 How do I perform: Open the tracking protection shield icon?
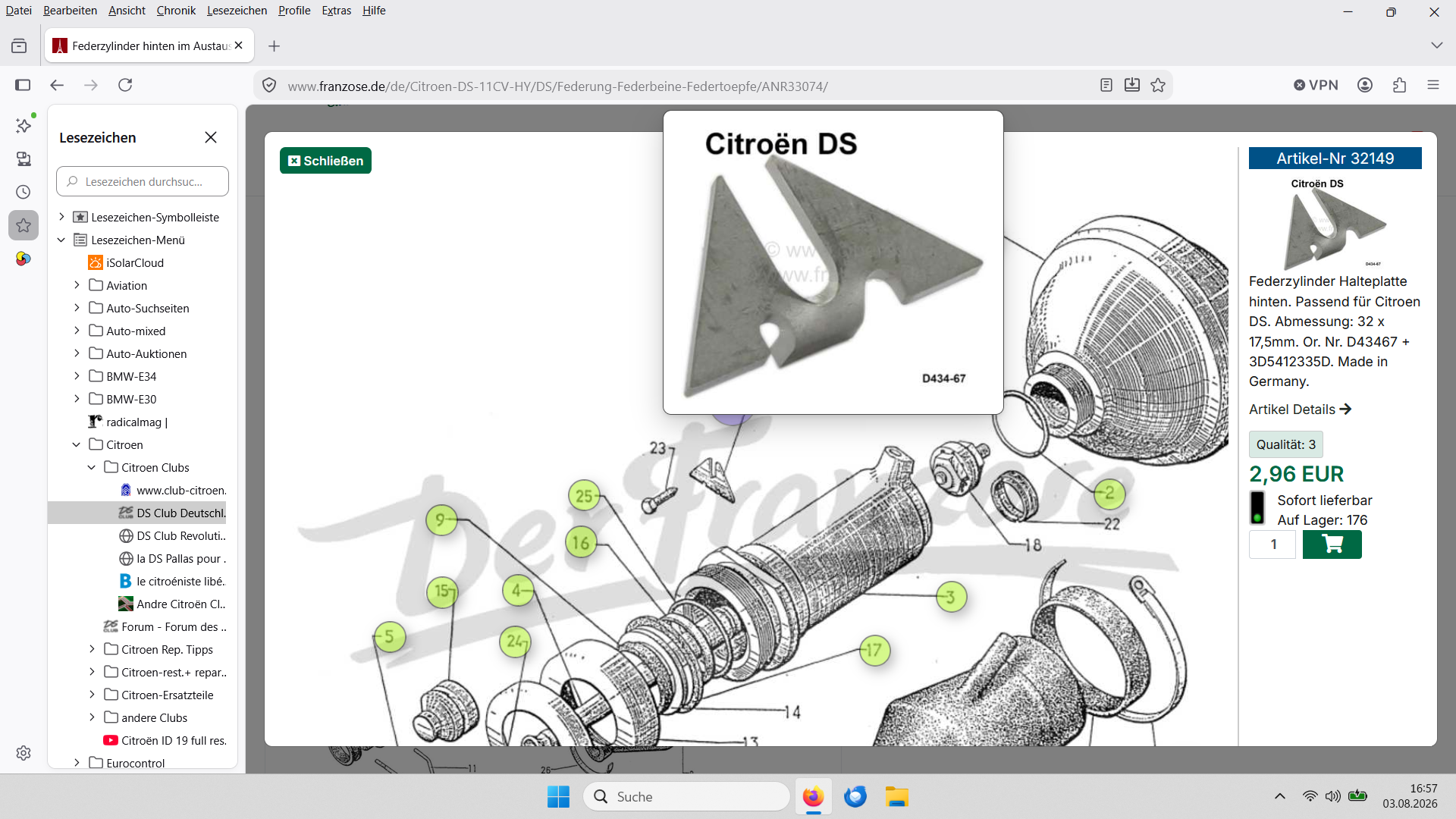[269, 86]
